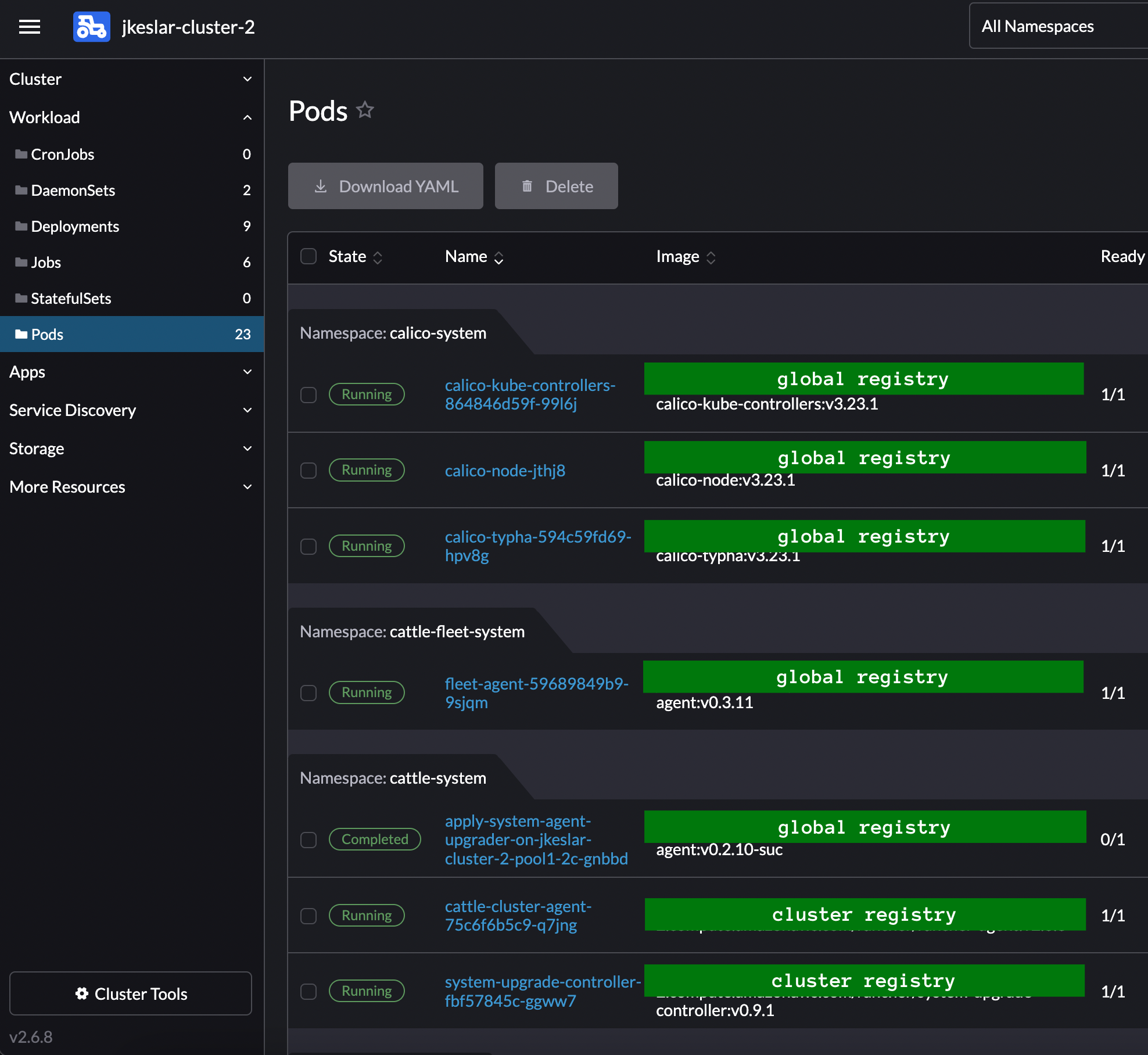Click the Cluster Tools button
1148x1055 pixels.
click(x=130, y=993)
